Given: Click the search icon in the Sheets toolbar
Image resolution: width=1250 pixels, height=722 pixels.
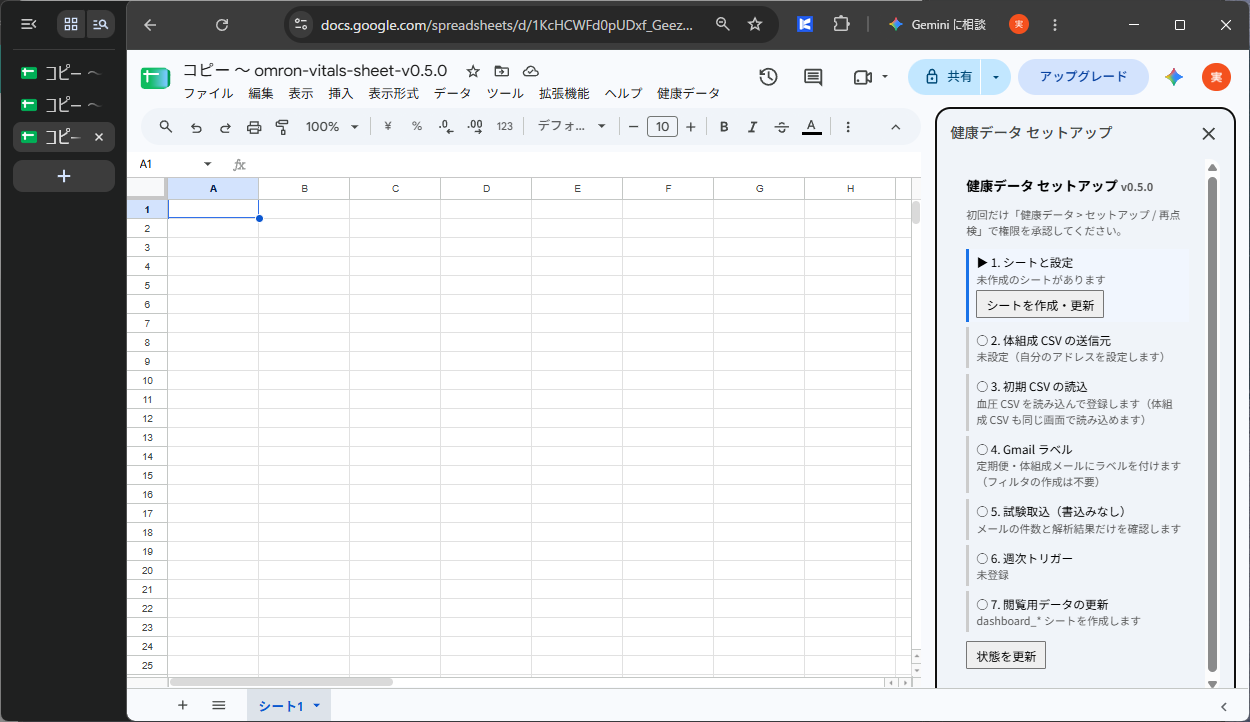Looking at the screenshot, I should tap(167, 127).
